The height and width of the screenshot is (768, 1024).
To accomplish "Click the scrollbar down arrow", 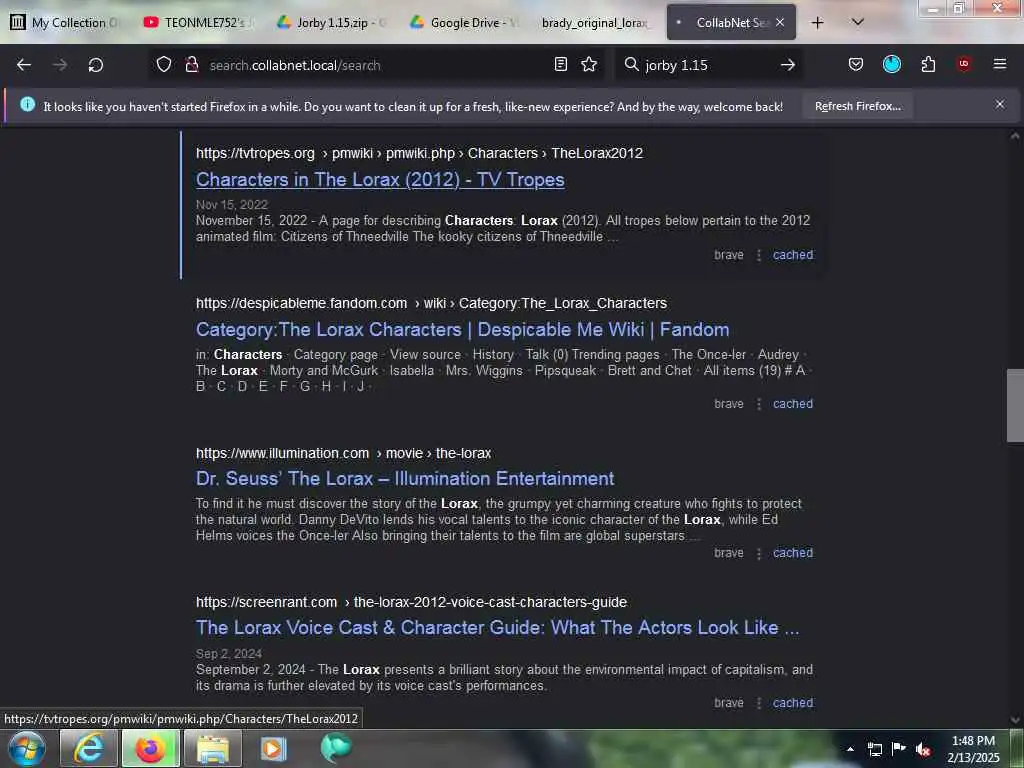I will tap(1015, 720).
